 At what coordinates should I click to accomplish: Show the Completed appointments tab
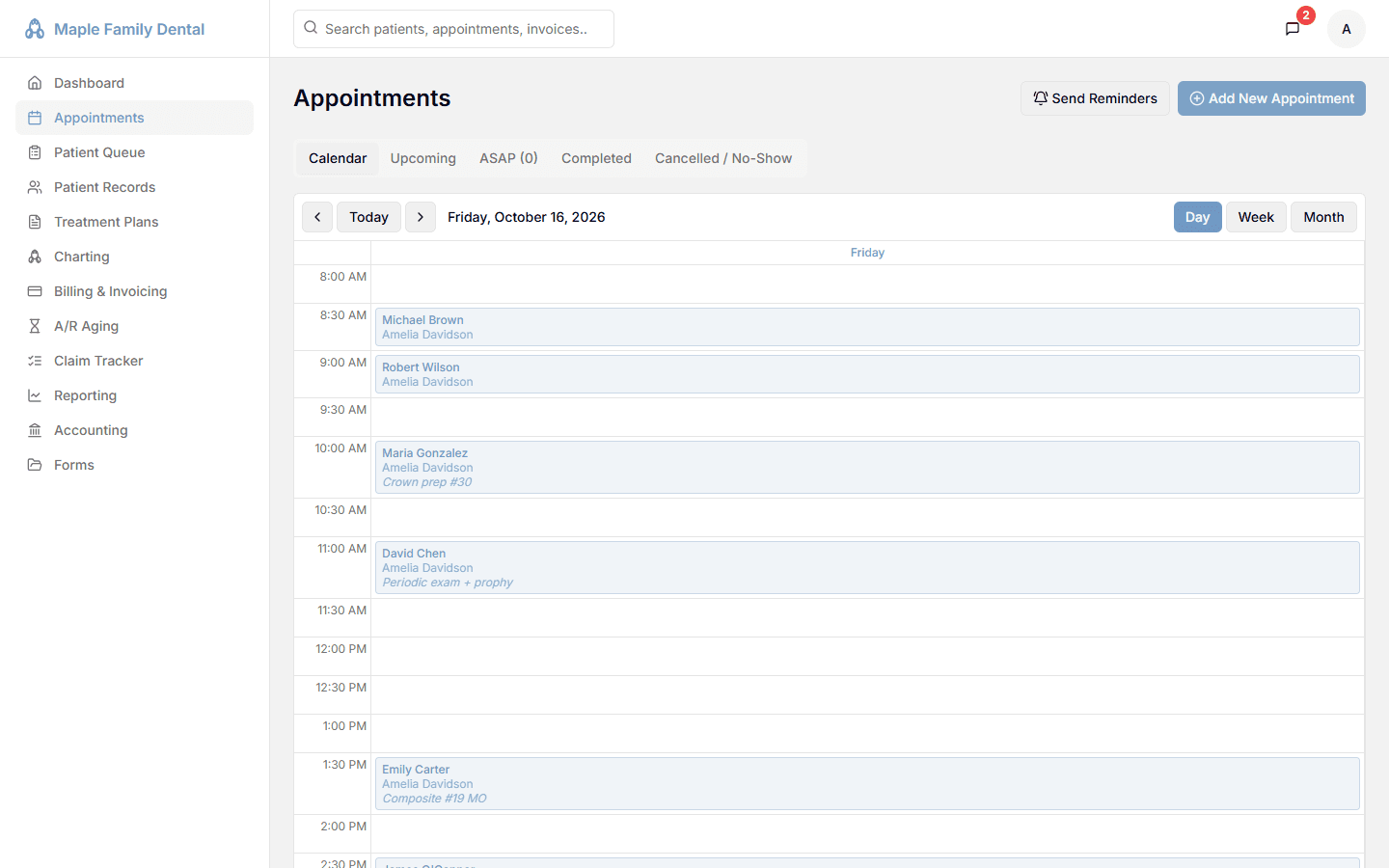(596, 158)
